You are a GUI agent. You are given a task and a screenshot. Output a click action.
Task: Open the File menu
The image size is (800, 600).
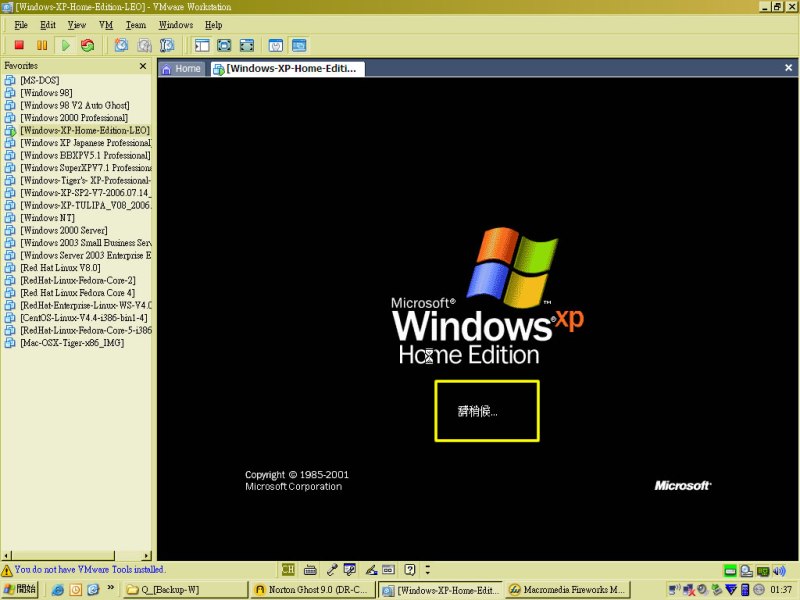21,25
